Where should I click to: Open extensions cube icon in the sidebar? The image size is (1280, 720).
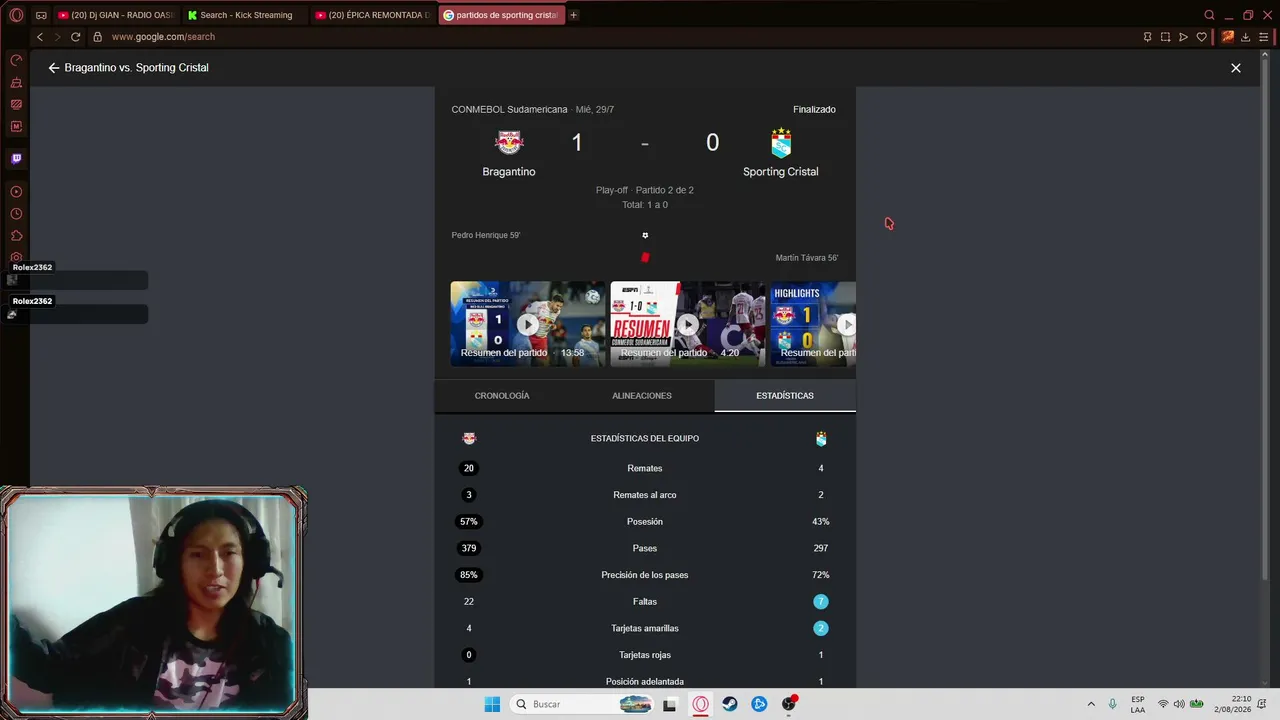point(16,236)
